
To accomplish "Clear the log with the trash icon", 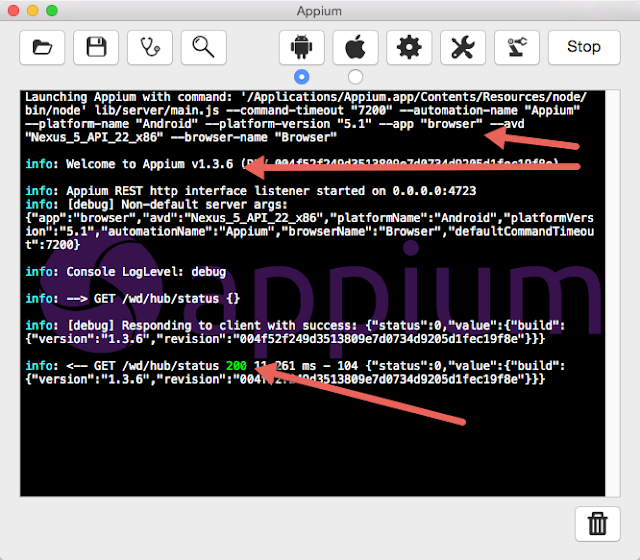I will 598,524.
